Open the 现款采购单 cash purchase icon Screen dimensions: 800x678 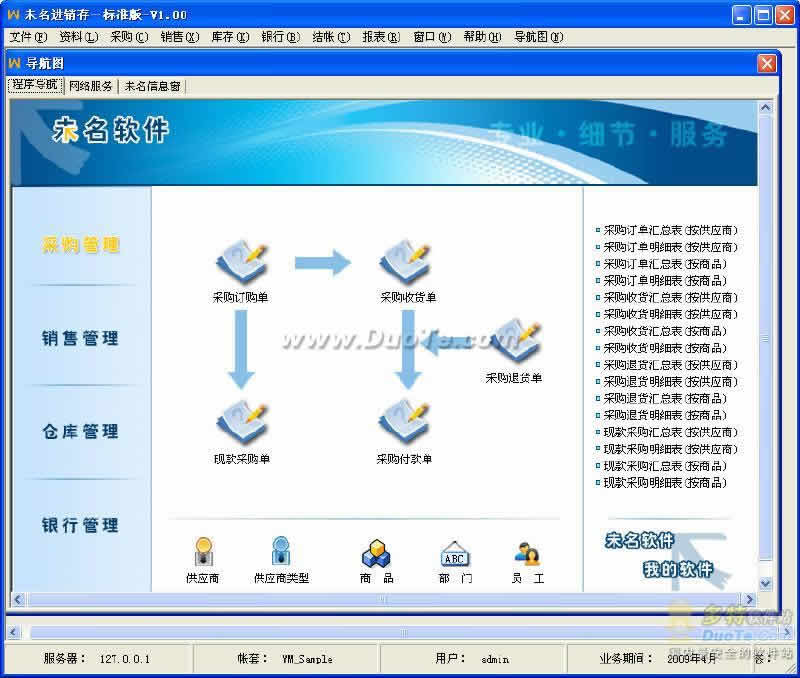pos(242,422)
